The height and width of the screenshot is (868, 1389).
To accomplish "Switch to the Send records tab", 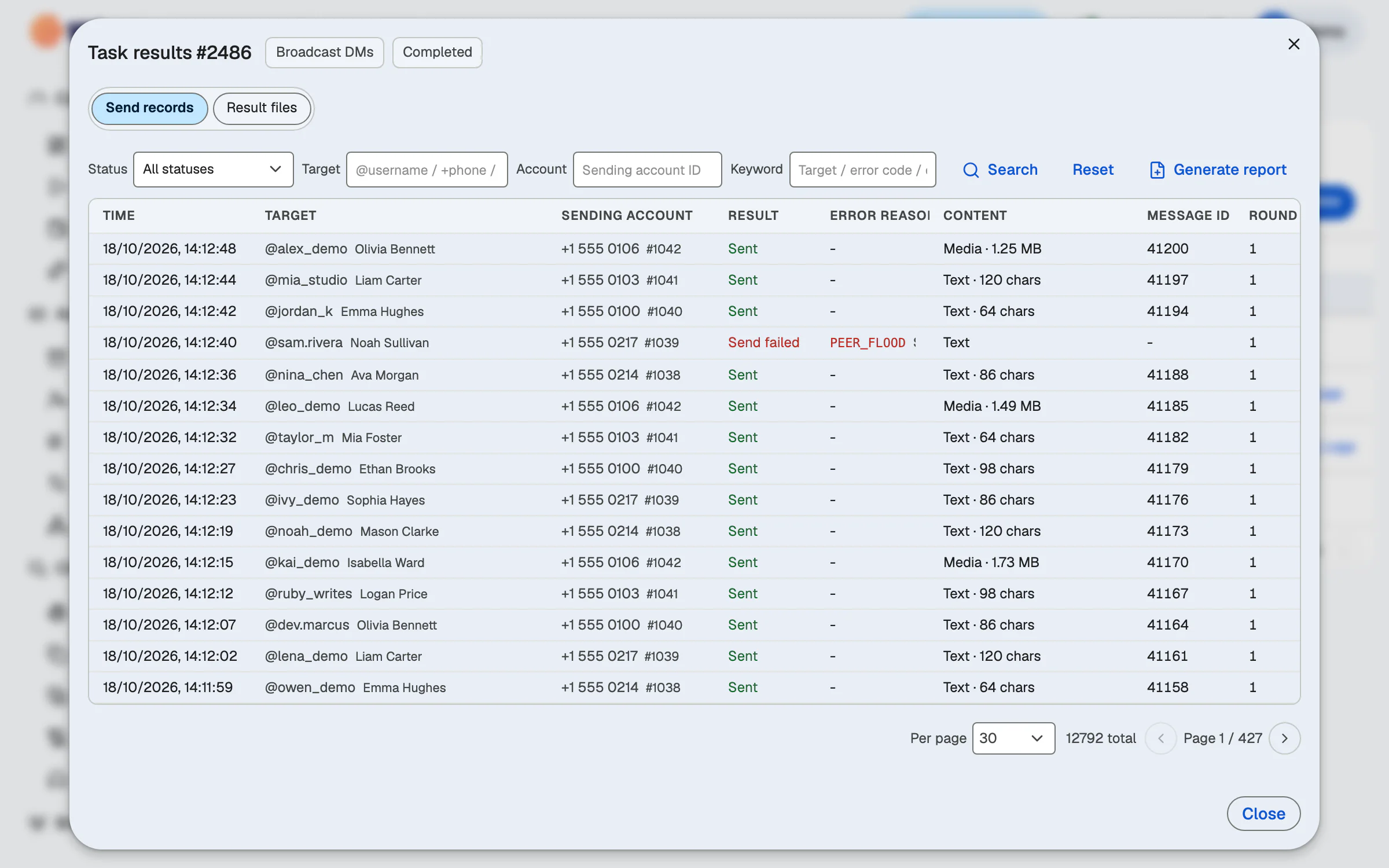I will click(x=149, y=108).
